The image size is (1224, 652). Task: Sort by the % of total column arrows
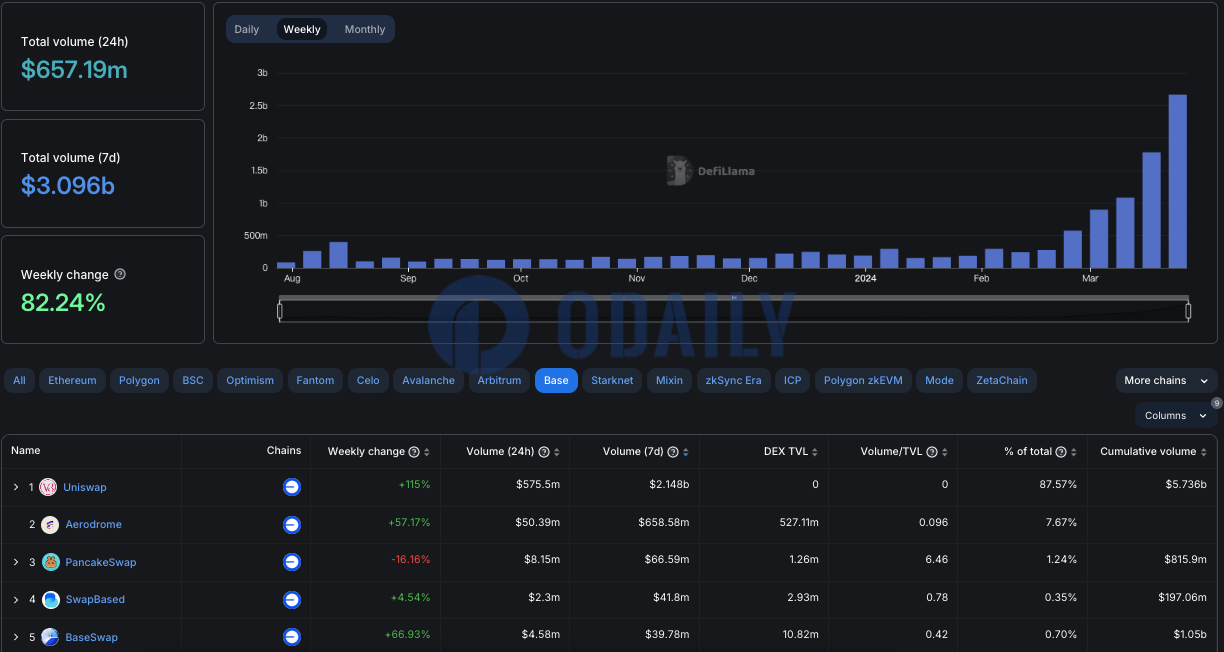pos(1073,452)
